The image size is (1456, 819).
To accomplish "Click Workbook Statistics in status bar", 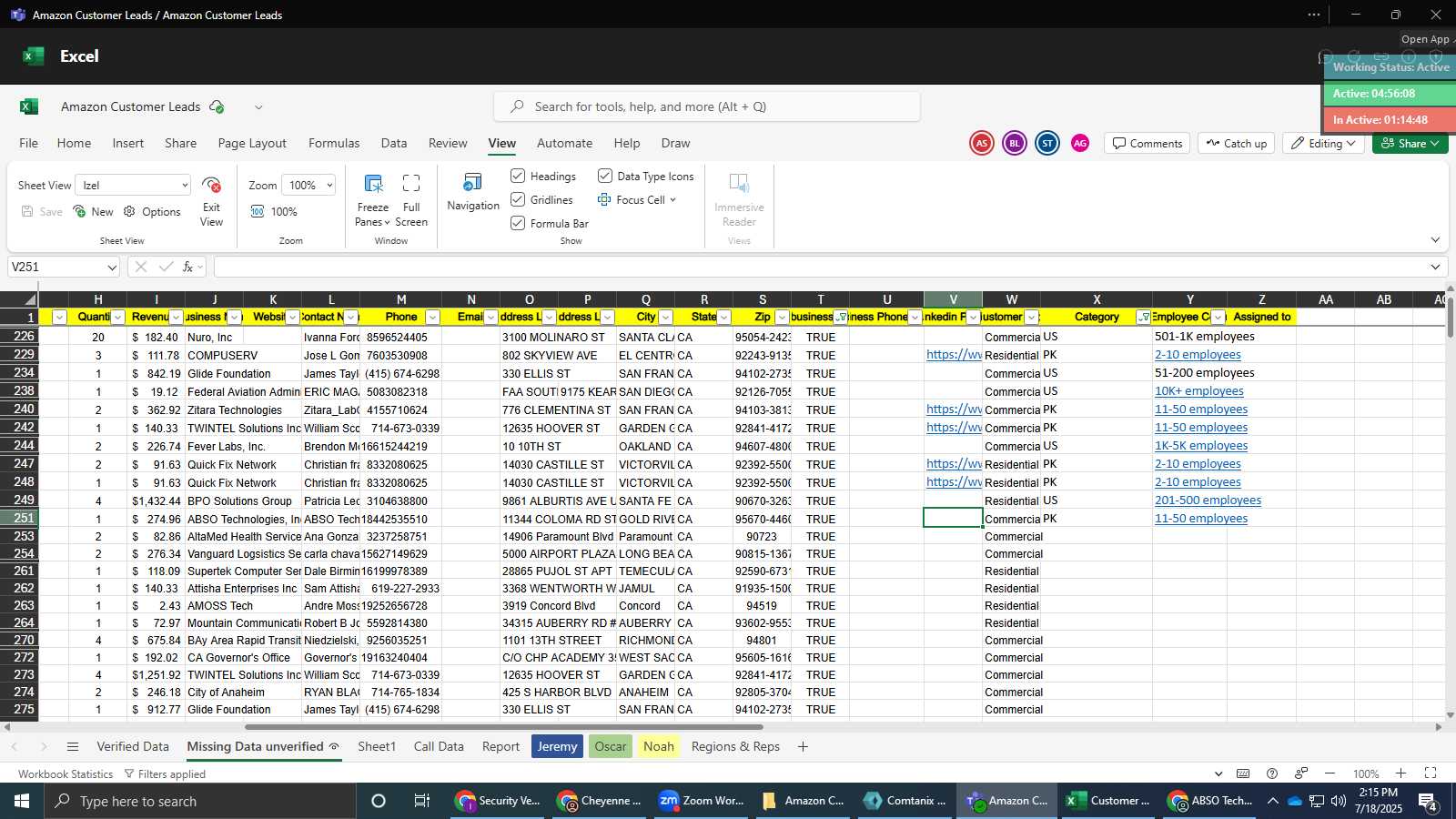I will pyautogui.click(x=66, y=773).
